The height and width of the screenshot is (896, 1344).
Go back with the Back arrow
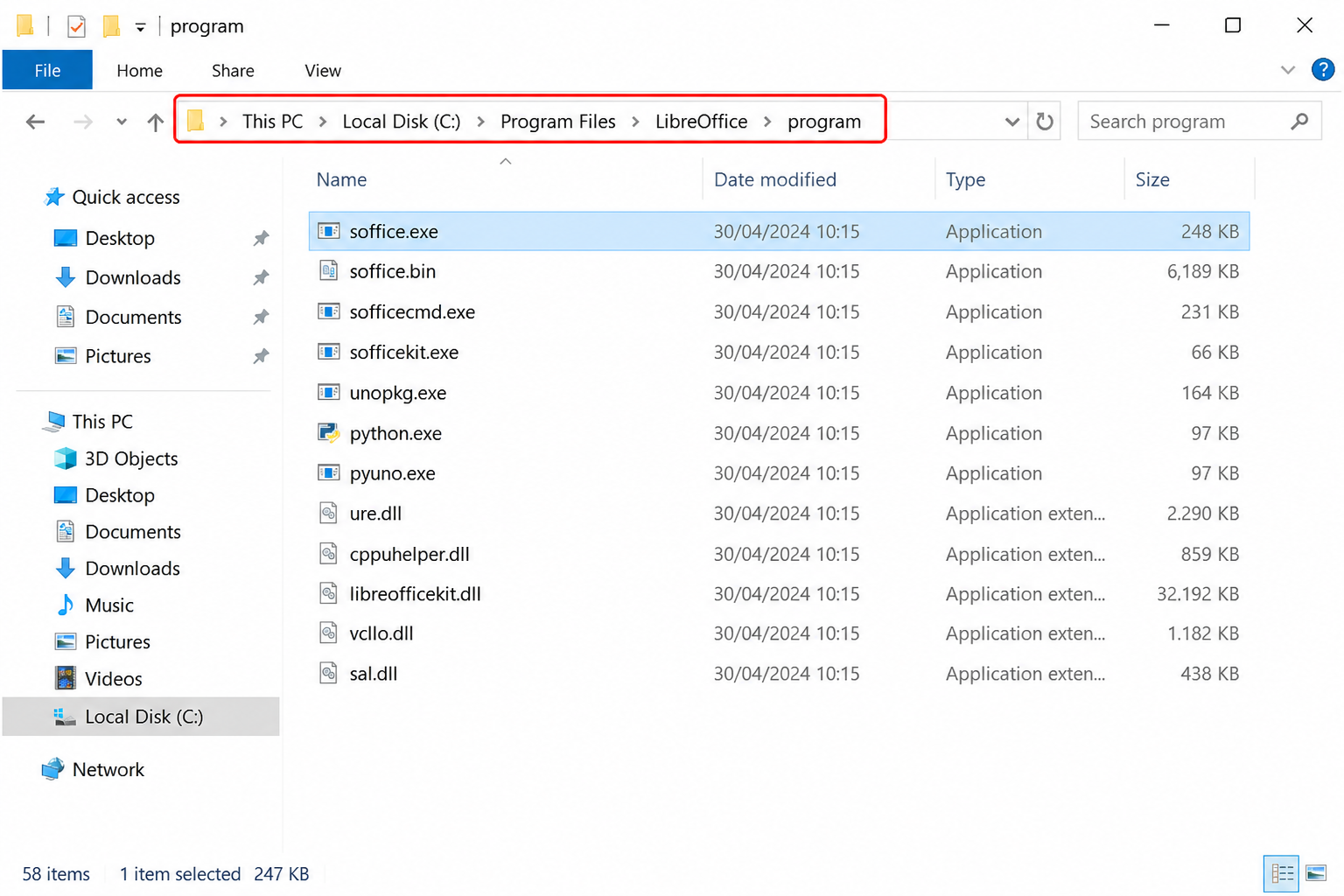click(35, 122)
